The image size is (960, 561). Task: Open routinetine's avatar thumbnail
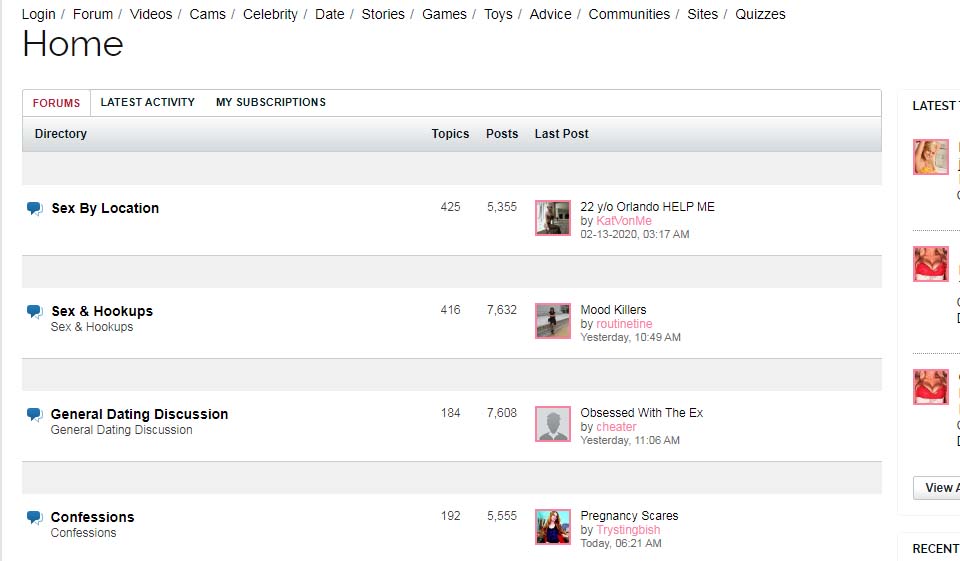553,321
